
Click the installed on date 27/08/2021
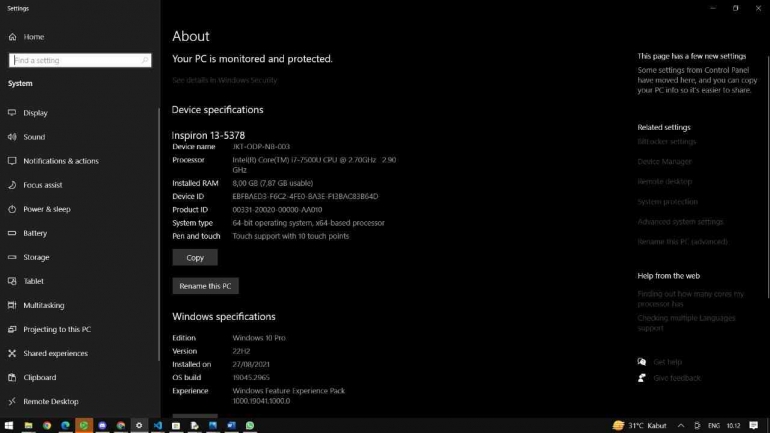(x=251, y=364)
